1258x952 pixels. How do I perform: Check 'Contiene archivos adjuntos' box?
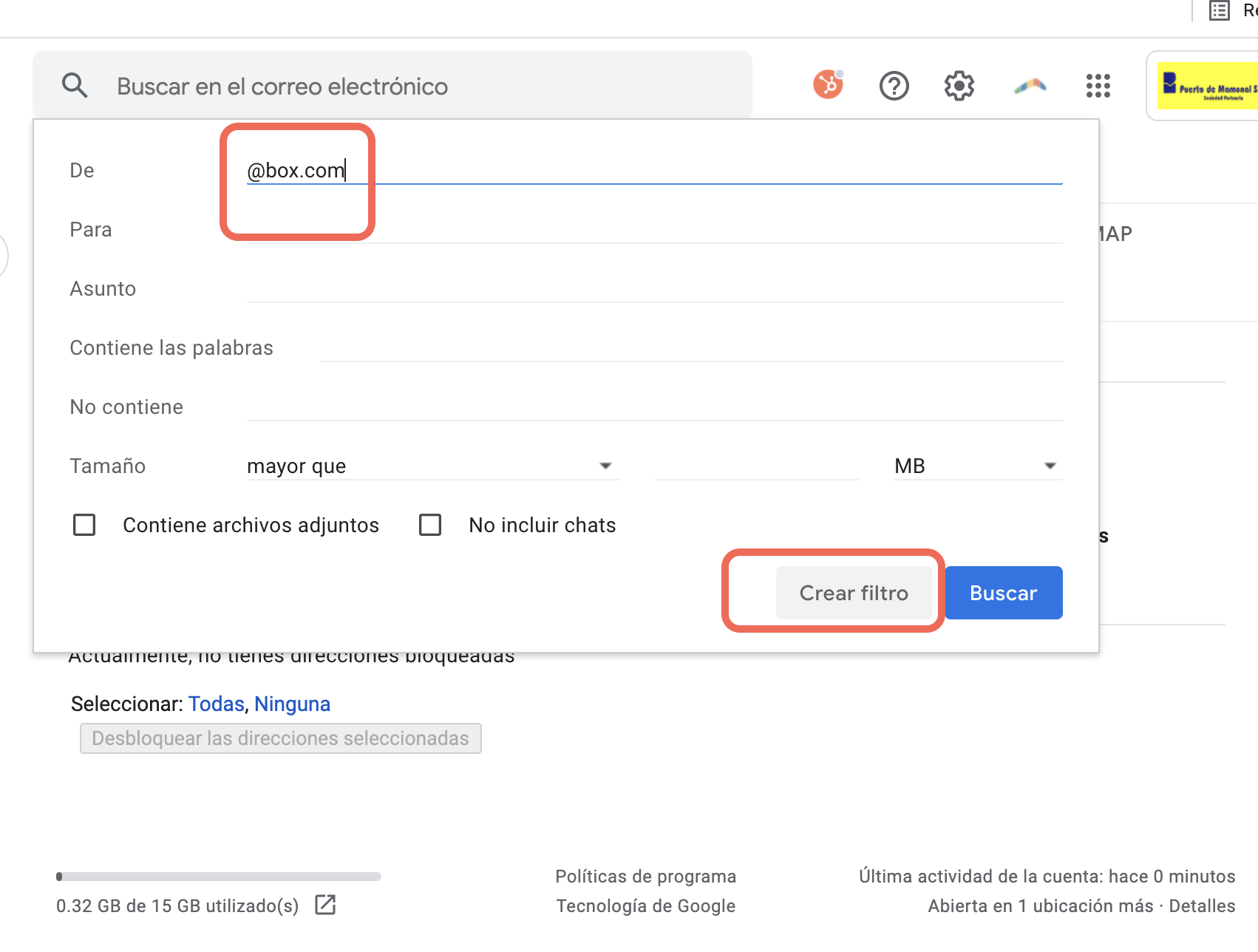[84, 525]
